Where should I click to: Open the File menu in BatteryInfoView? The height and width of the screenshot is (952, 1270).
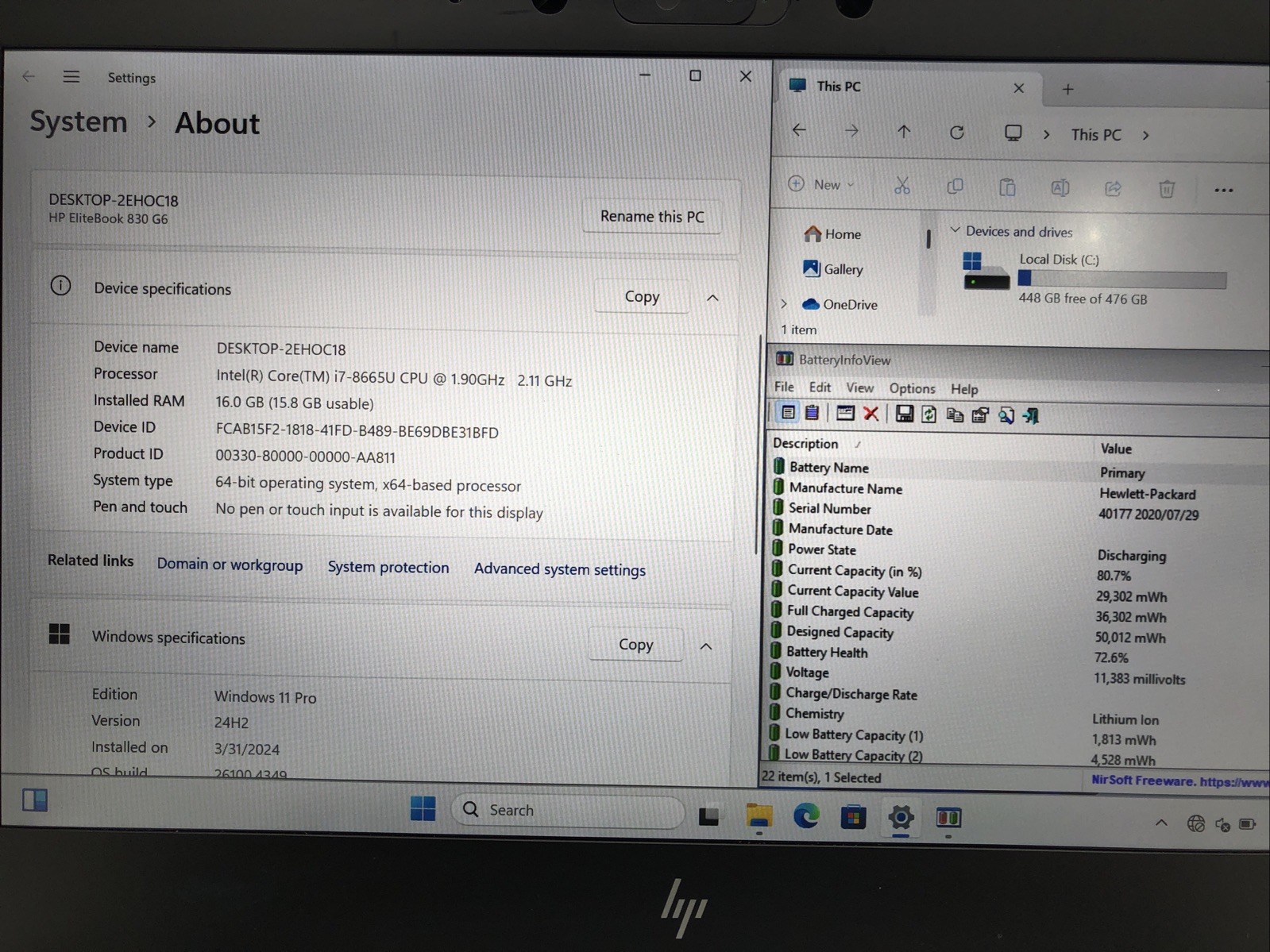tap(784, 387)
